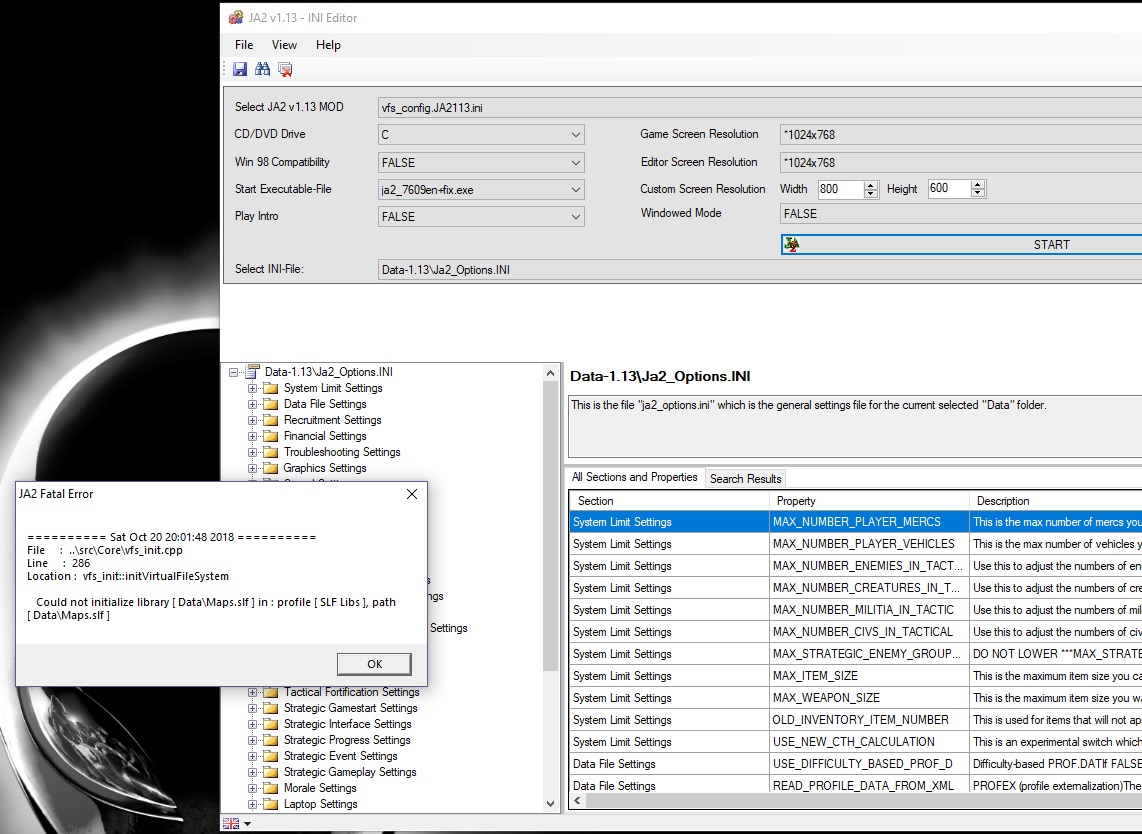Expand the Recruitment Settings node
This screenshot has height=834, width=1142.
pos(252,420)
